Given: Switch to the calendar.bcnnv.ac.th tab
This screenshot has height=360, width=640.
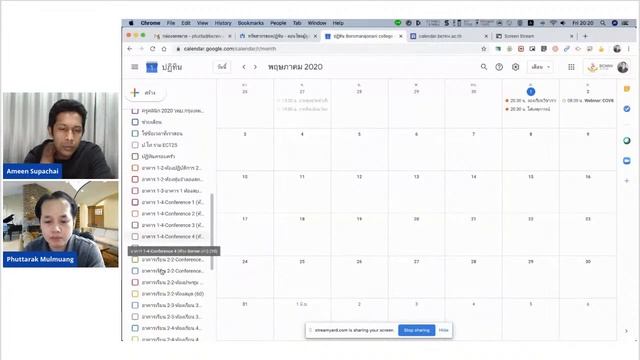Looking at the screenshot, I should point(448,36).
